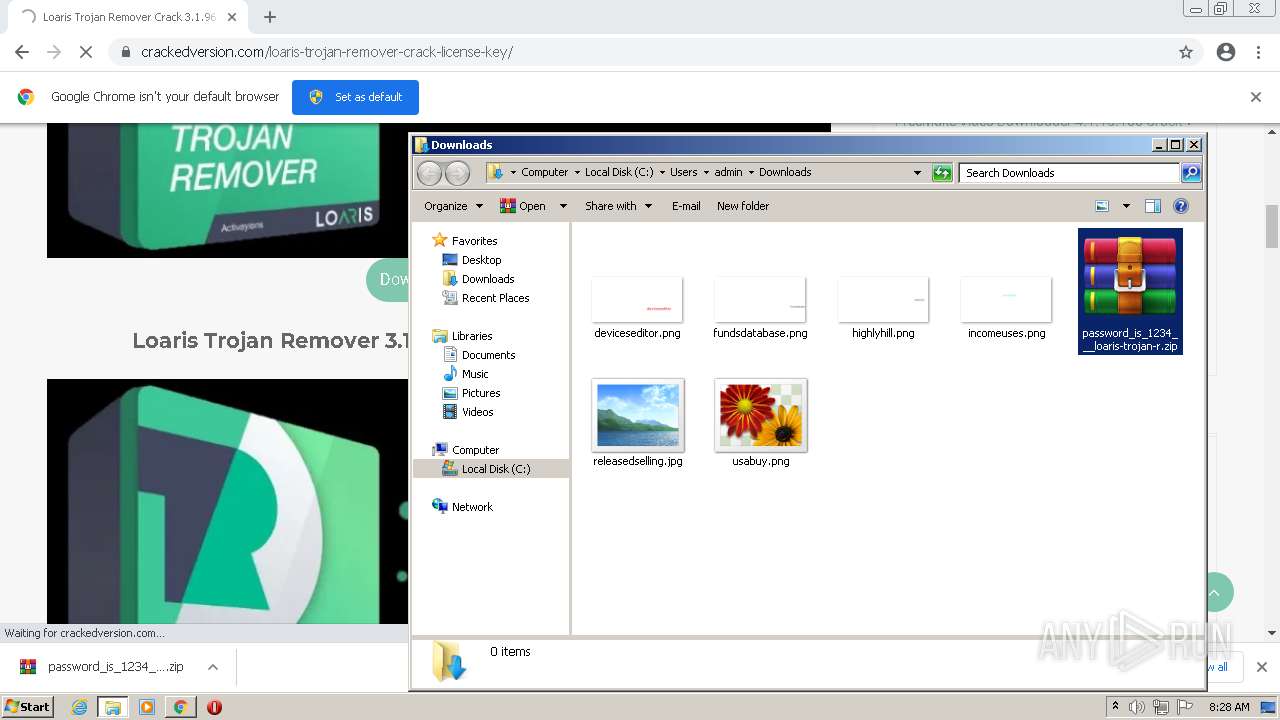Viewport: 1280px width, 720px height.
Task: Click Open toolbar button
Action: 523,206
